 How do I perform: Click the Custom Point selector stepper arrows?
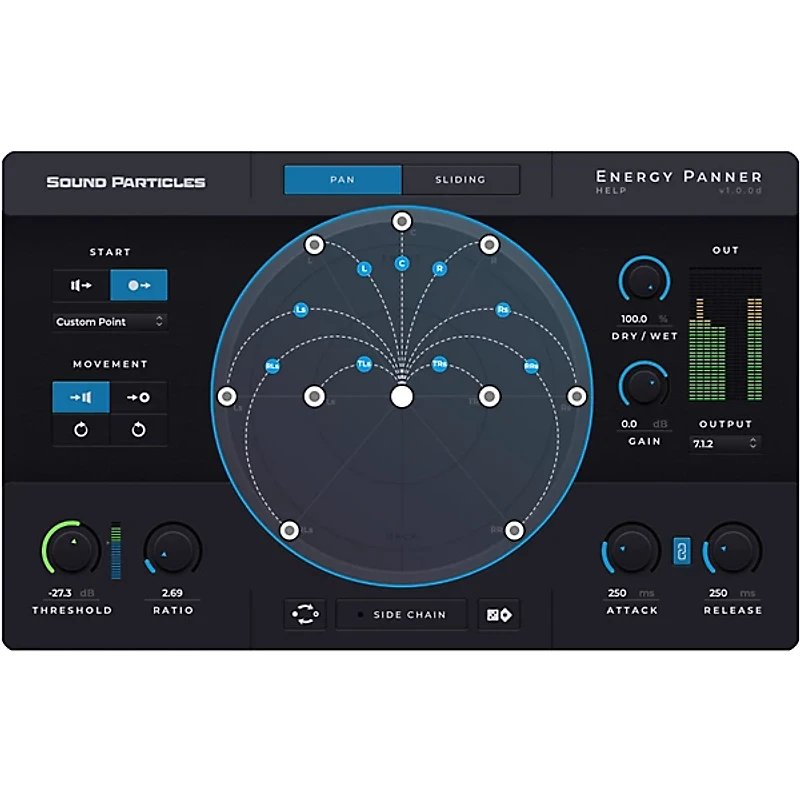pos(160,321)
